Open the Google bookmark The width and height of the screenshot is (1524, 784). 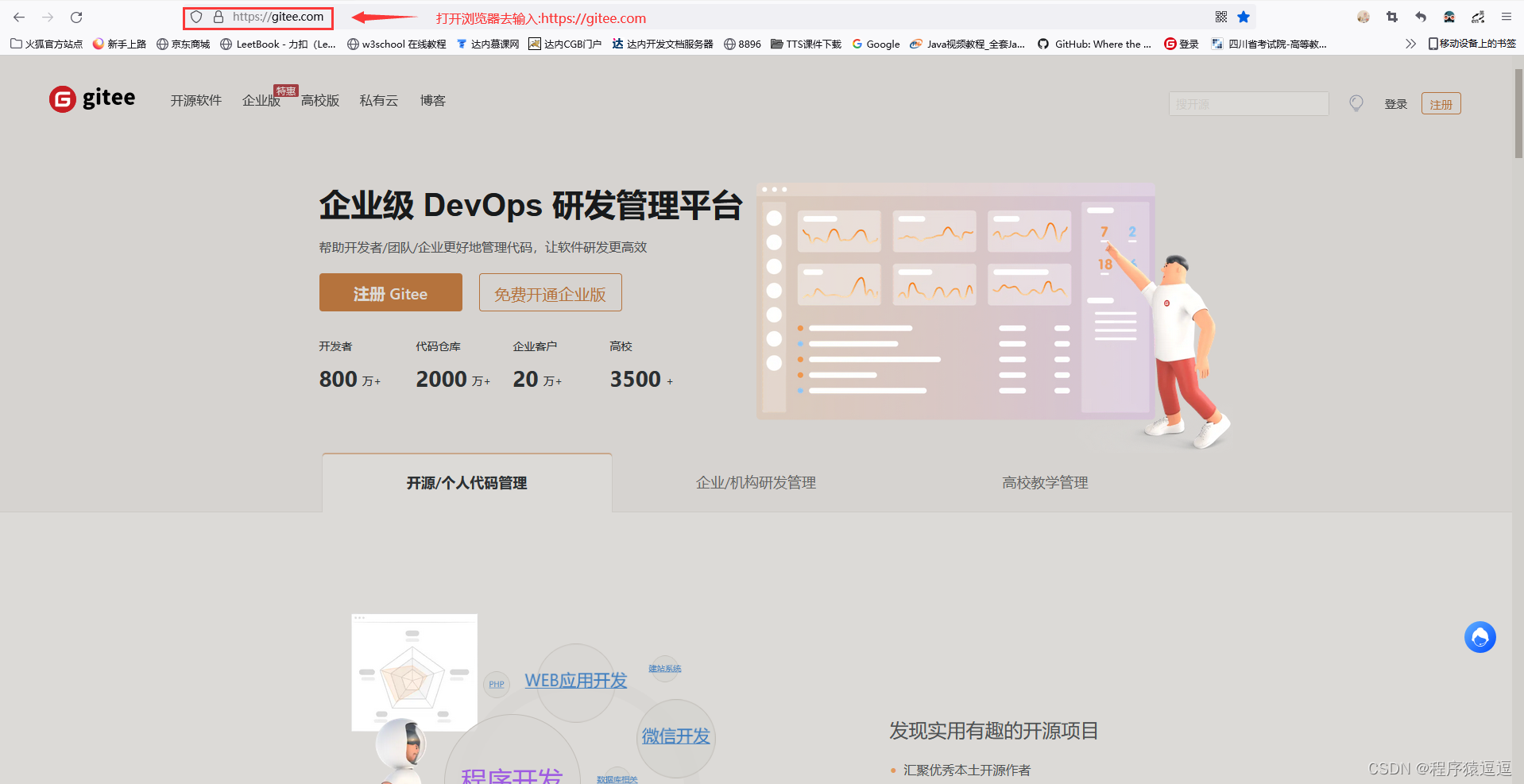[x=876, y=44]
